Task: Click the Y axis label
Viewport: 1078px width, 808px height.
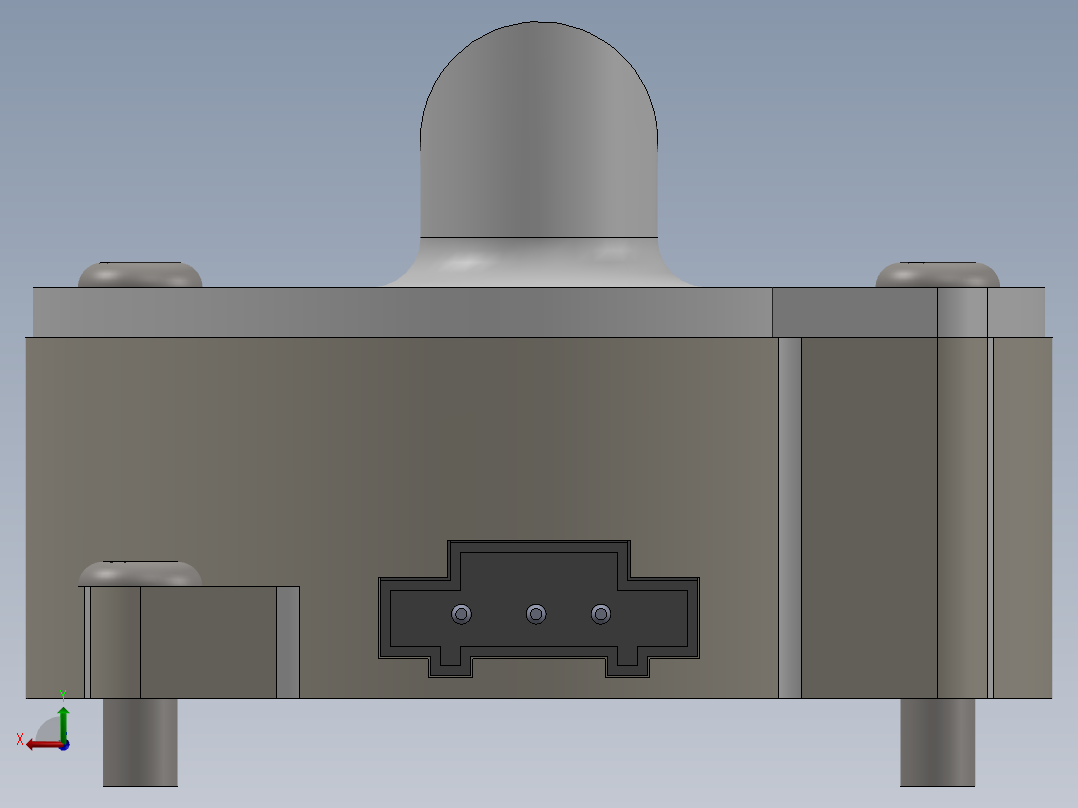Action: 63,695
